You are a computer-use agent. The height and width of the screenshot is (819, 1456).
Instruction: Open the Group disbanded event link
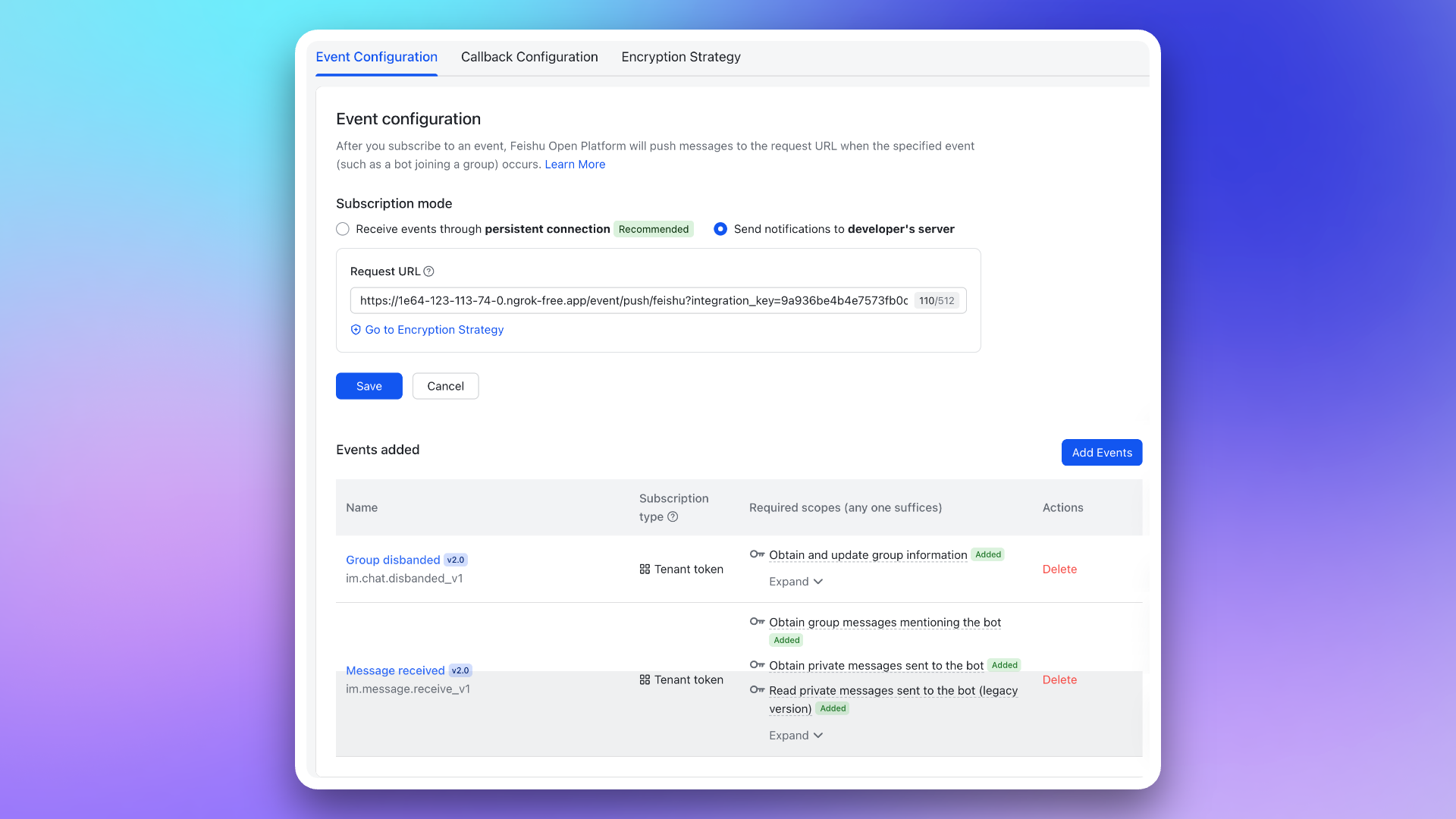(x=393, y=560)
